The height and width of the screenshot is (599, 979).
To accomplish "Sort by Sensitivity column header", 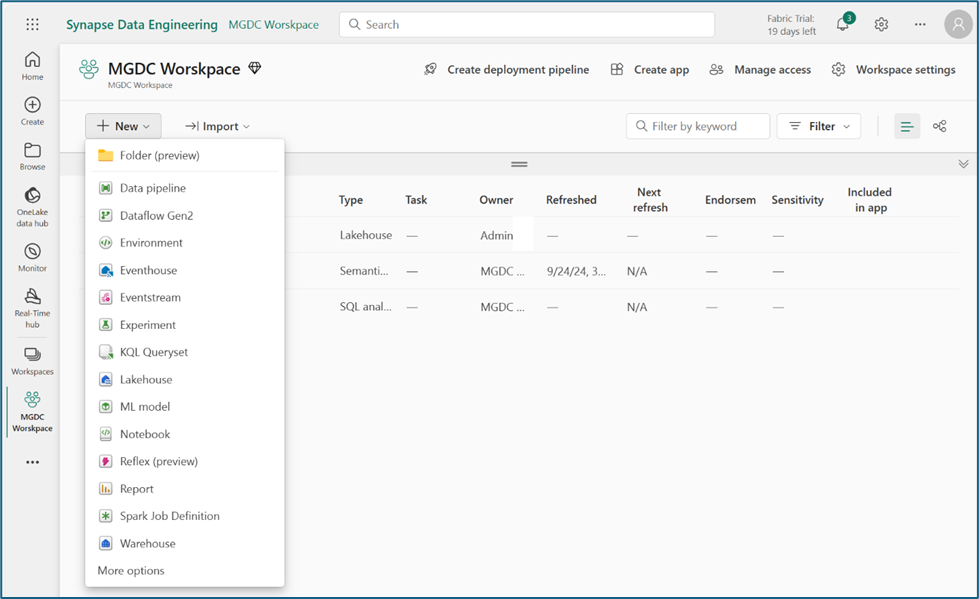I will click(x=797, y=200).
